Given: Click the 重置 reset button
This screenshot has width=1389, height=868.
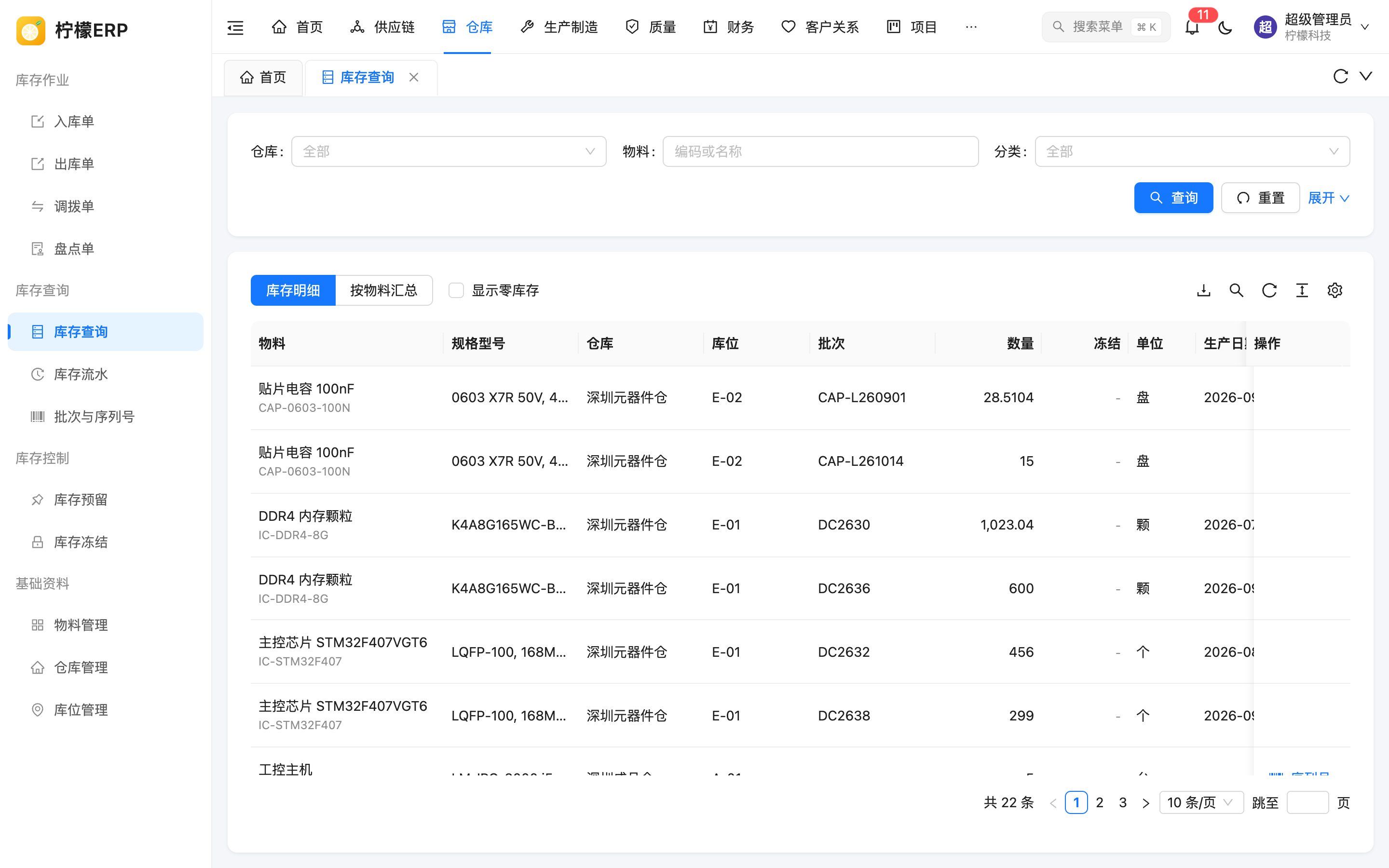Looking at the screenshot, I should pyautogui.click(x=1260, y=198).
